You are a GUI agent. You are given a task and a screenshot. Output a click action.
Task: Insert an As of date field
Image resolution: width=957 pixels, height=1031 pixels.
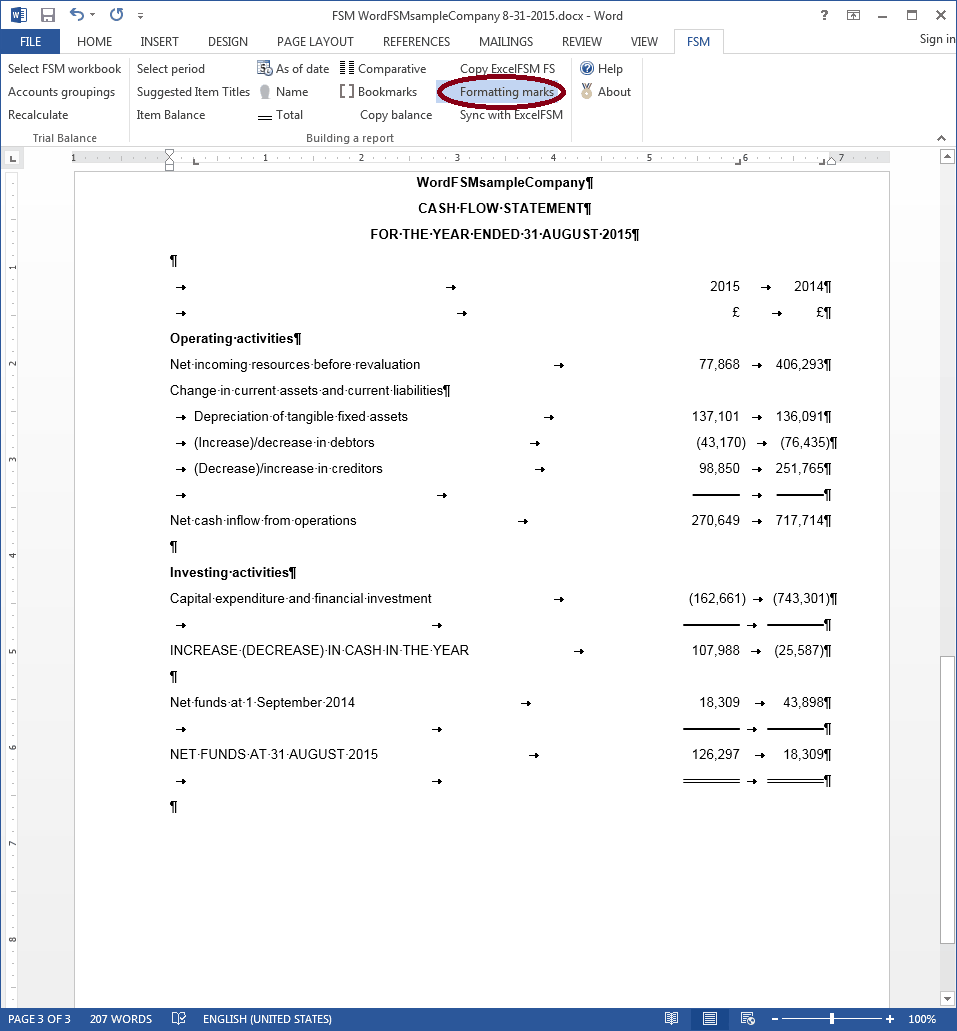pyautogui.click(x=293, y=69)
